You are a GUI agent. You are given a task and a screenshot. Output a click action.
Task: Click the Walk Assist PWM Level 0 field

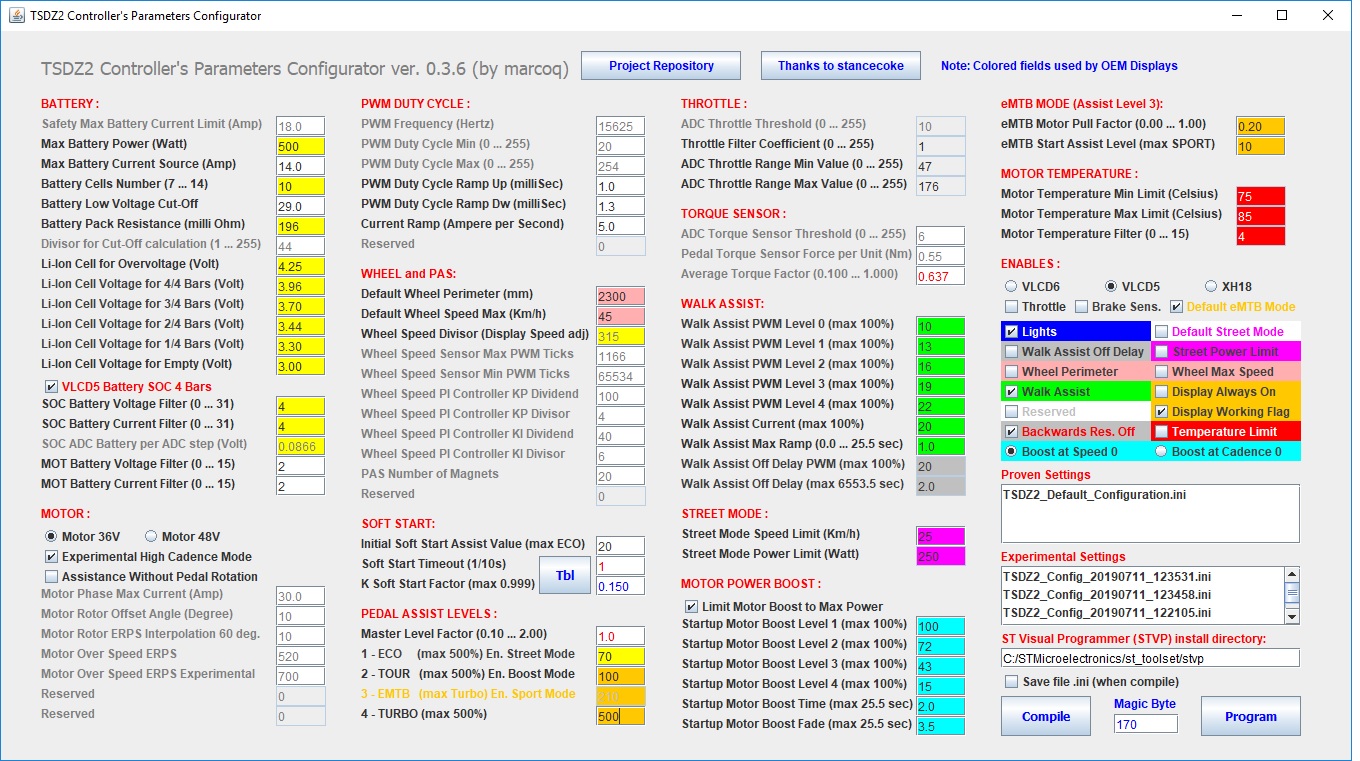pos(941,326)
